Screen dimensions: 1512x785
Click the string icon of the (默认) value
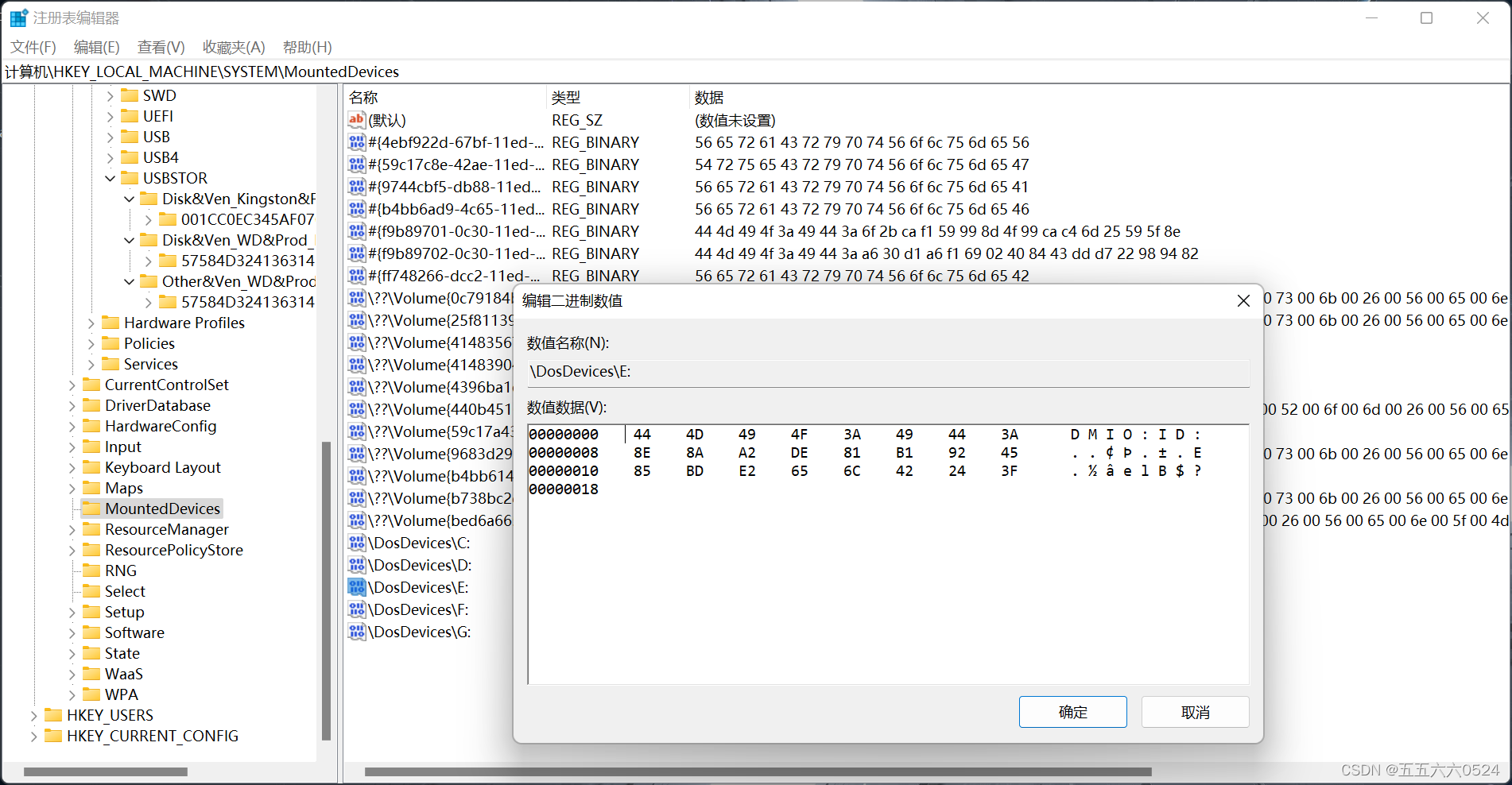point(357,120)
